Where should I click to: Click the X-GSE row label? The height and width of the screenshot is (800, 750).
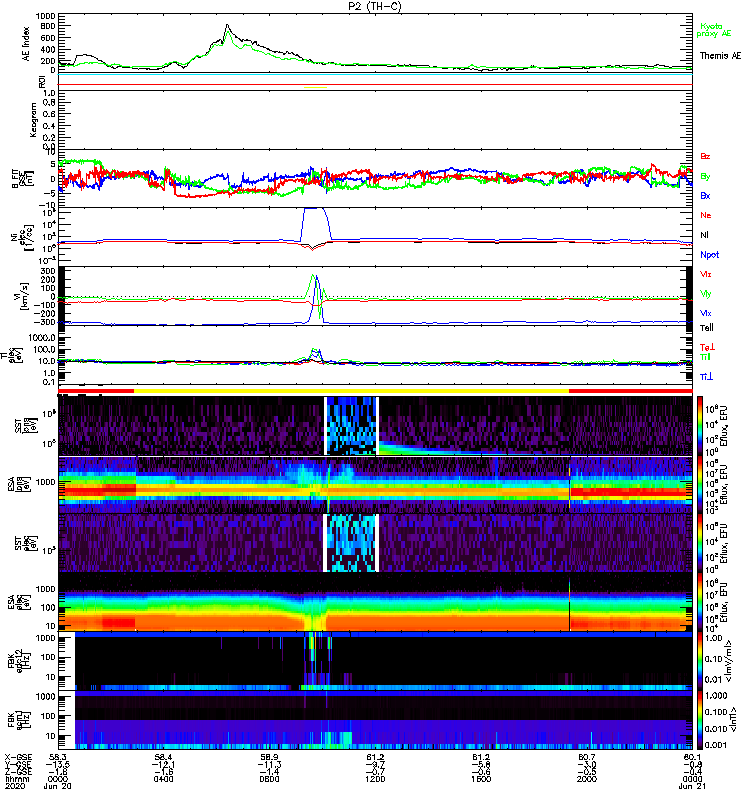tap(19, 757)
